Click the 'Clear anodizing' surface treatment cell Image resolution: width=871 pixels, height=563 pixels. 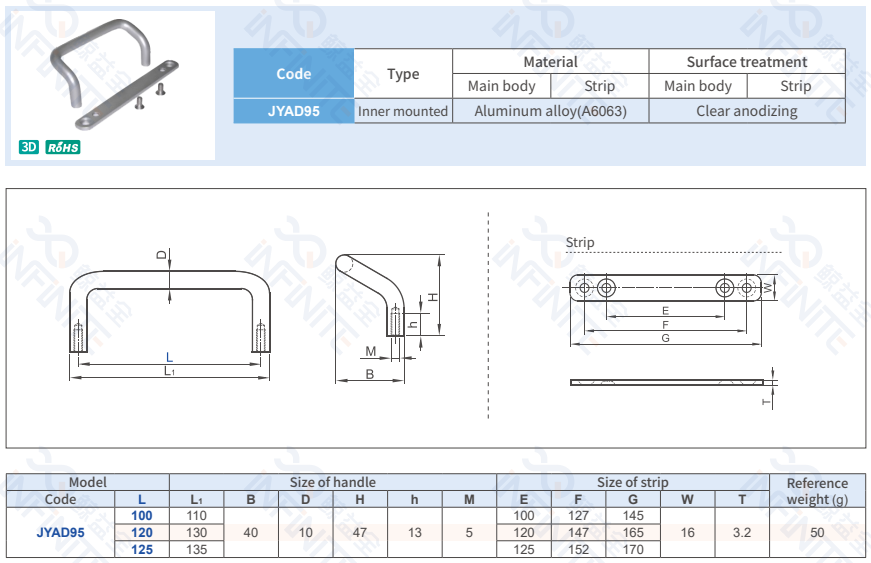click(x=746, y=111)
